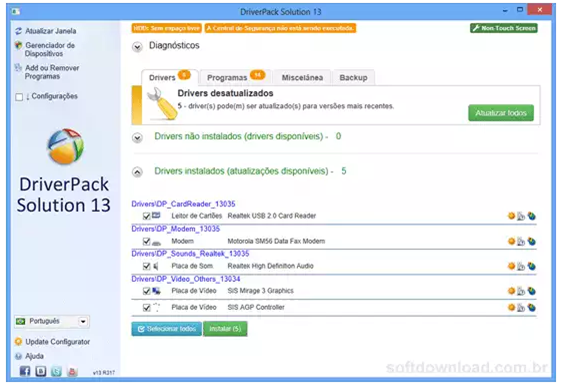Click the SiS AGP Controller text
Image resolution: width=561 pixels, height=390 pixels.
tap(256, 307)
